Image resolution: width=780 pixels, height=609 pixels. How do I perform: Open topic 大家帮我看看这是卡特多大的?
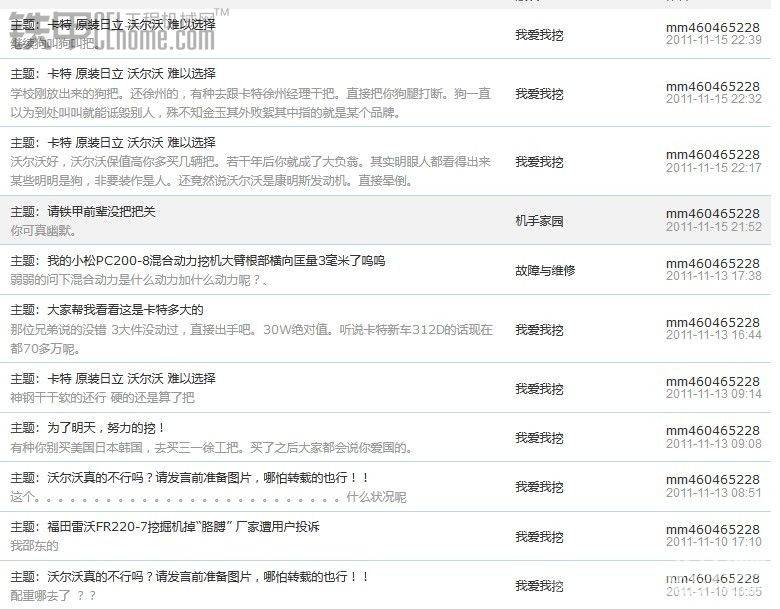pos(125,310)
